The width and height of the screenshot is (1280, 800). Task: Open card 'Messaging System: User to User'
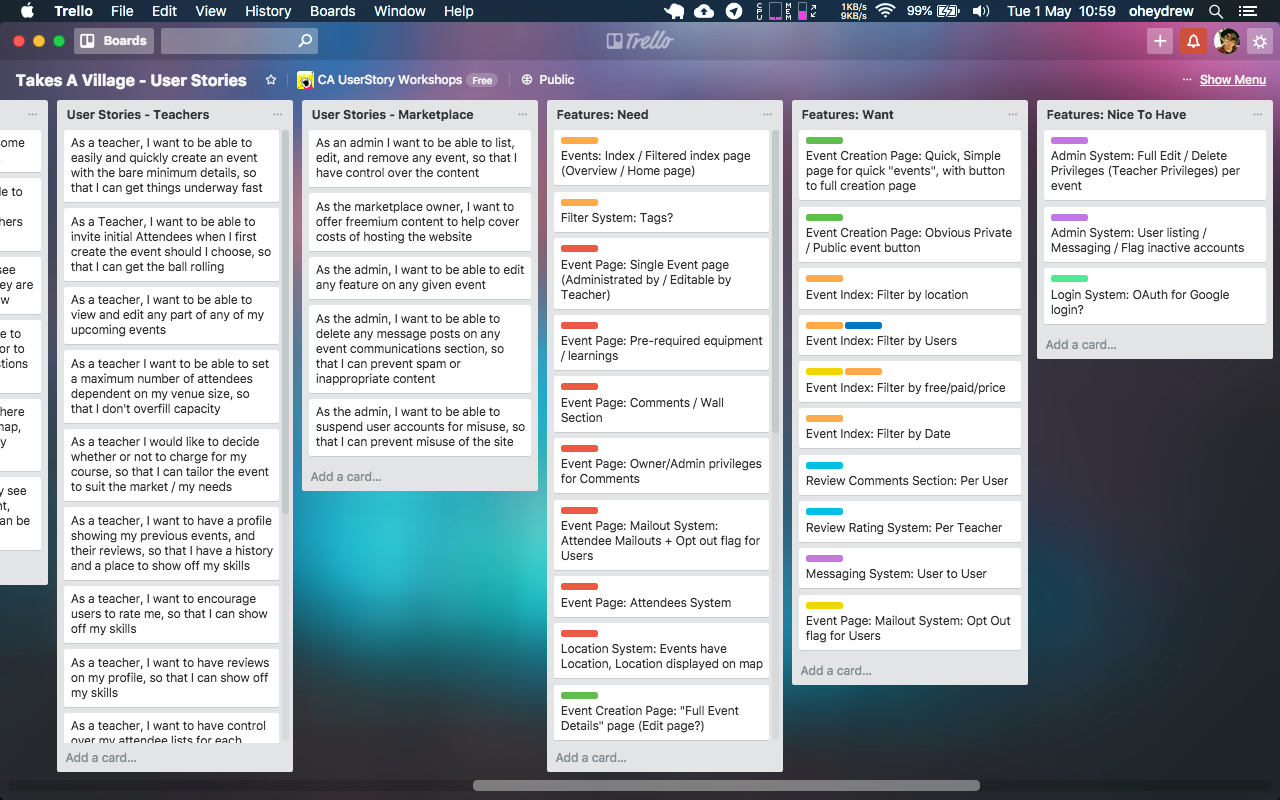[910, 566]
